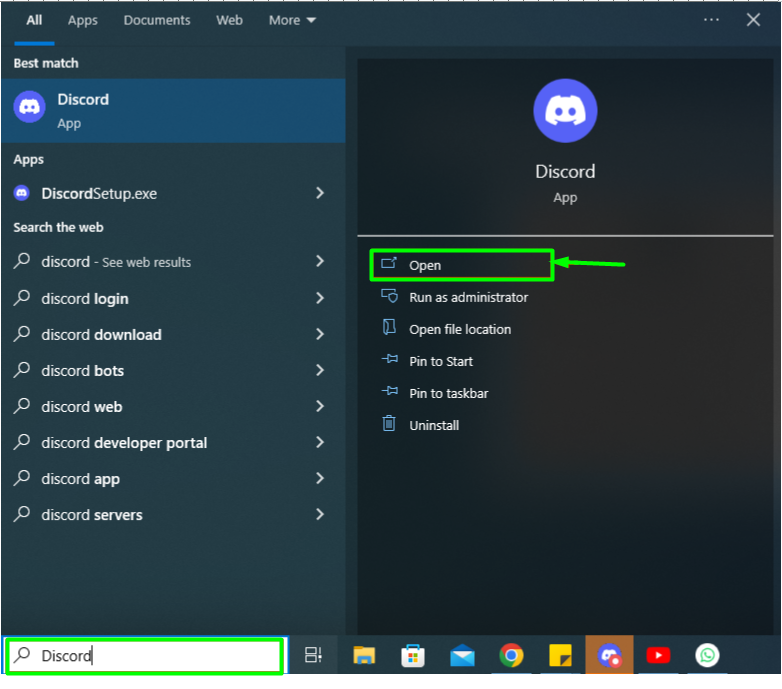
Task: Expand arrow beside 'discord servers'
Action: [x=320, y=514]
